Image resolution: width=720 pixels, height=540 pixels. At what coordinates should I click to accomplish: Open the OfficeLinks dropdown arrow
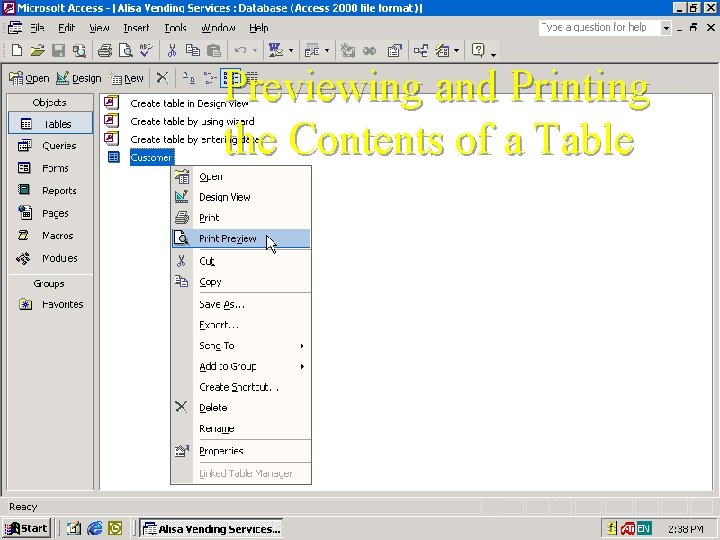click(x=291, y=50)
